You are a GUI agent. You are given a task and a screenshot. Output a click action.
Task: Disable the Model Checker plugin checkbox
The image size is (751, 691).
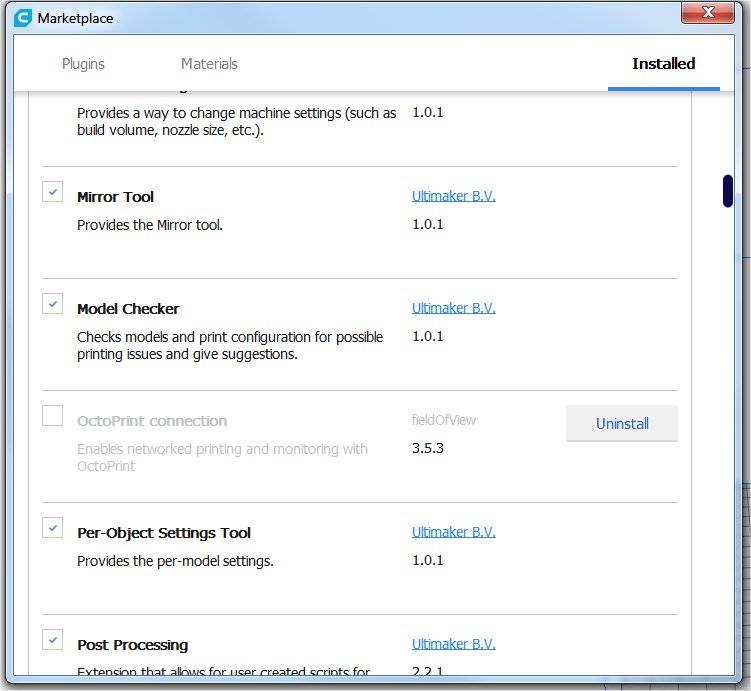(x=53, y=304)
